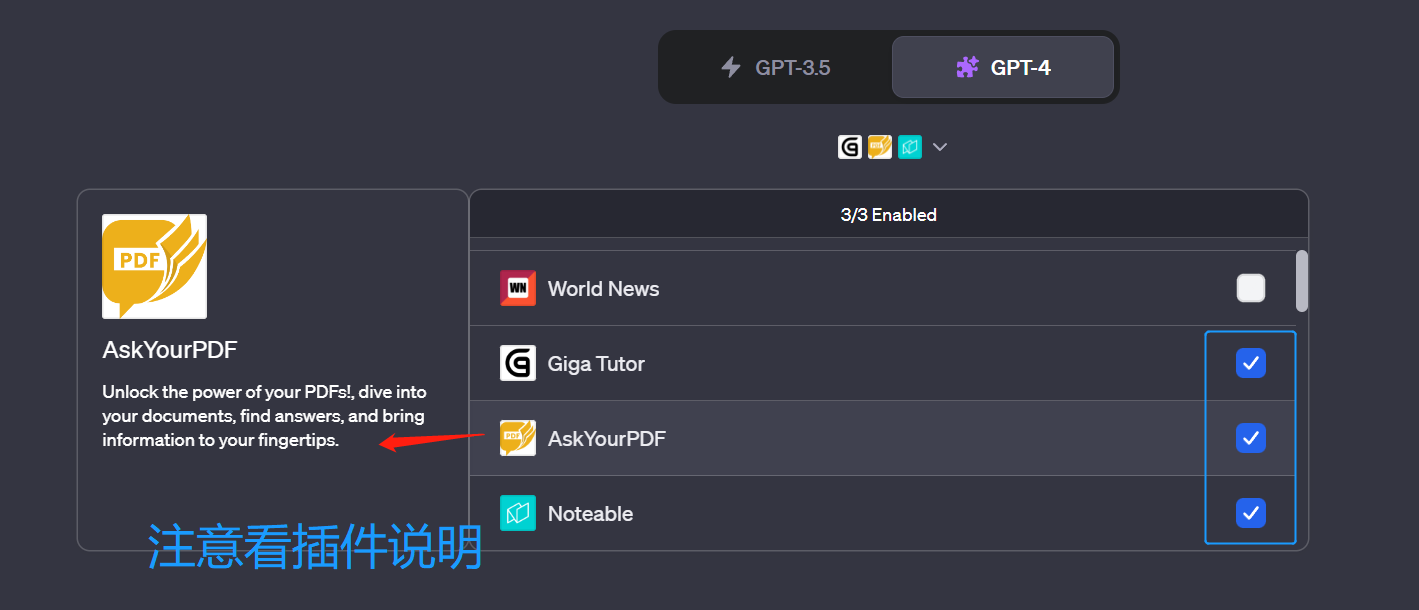Click the AskYourPDF plugin description text
The height and width of the screenshot is (610, 1419).
tap(265, 416)
